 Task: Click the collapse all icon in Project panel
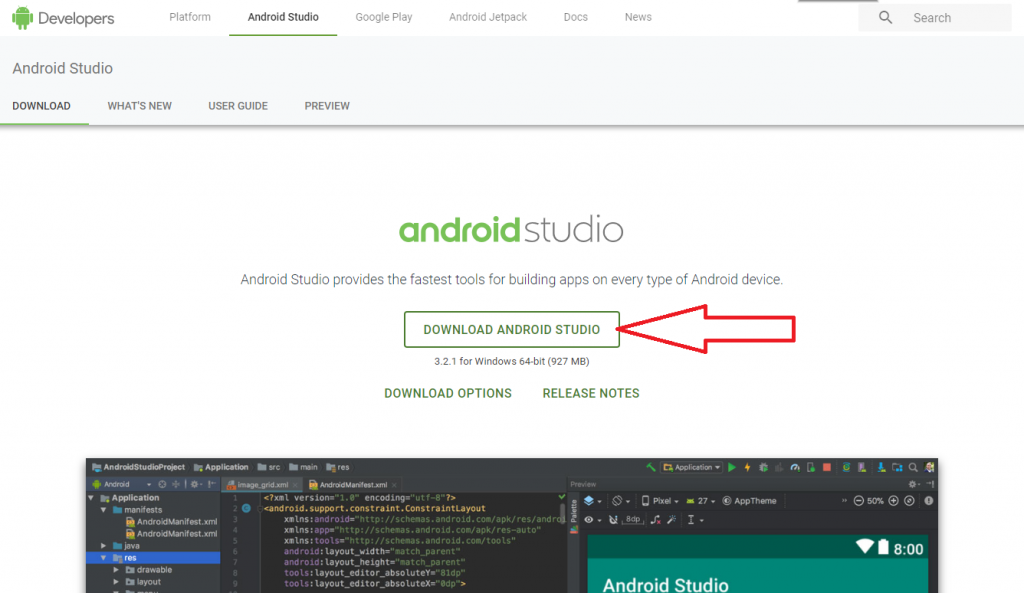tap(176, 485)
